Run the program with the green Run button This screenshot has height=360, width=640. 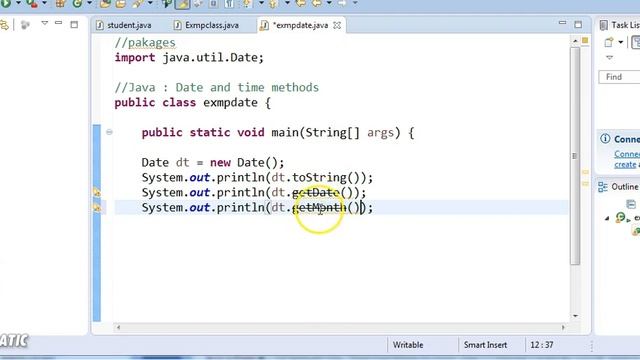tap(6, 4)
